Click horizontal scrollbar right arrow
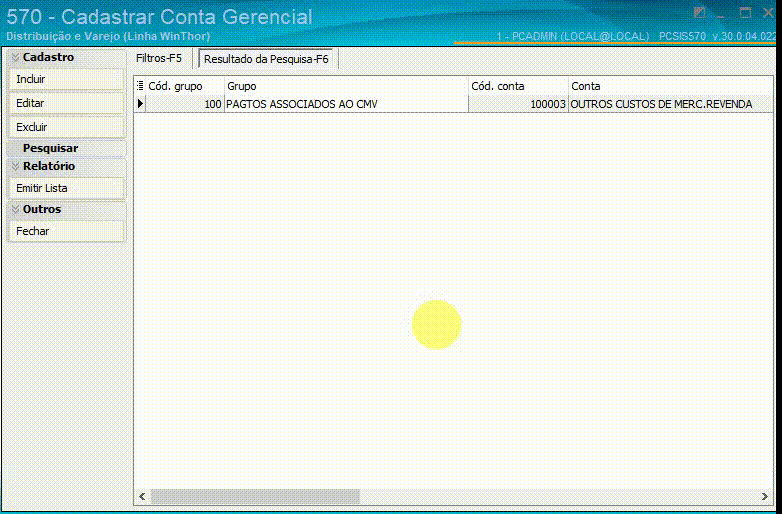782x514 pixels. point(765,496)
